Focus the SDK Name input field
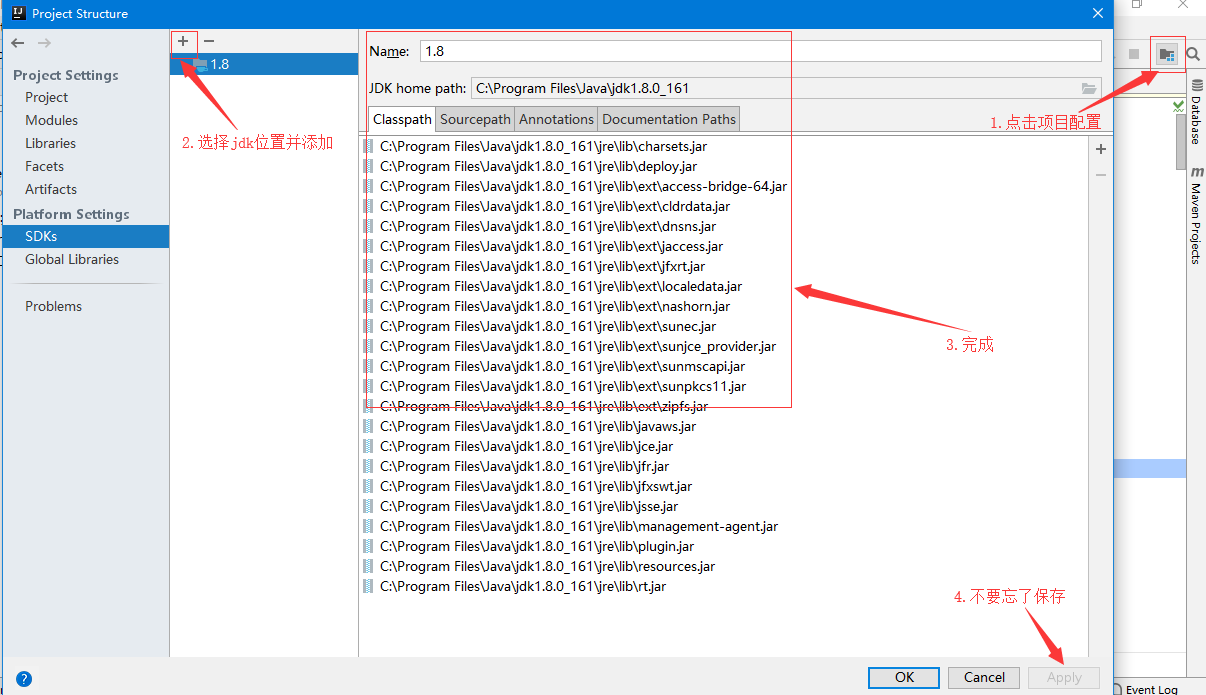 coord(760,51)
